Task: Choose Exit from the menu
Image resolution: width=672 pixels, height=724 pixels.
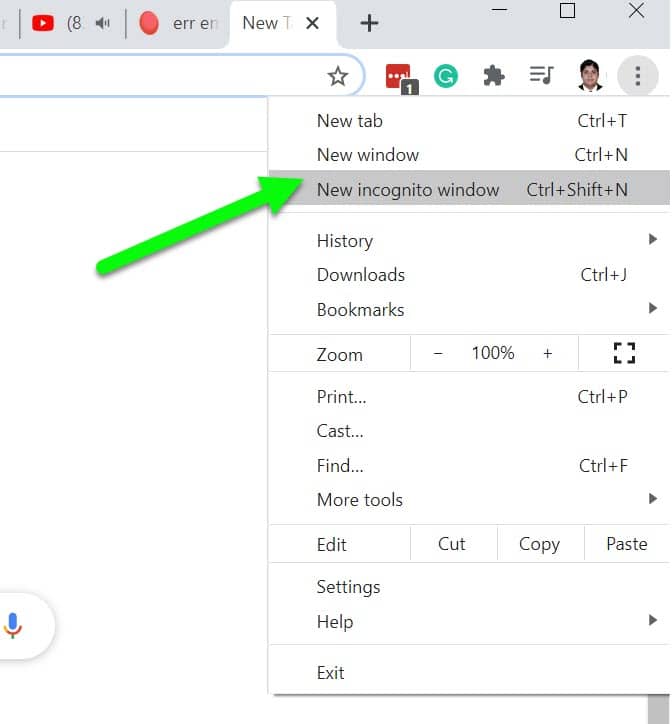Action: coord(469,673)
